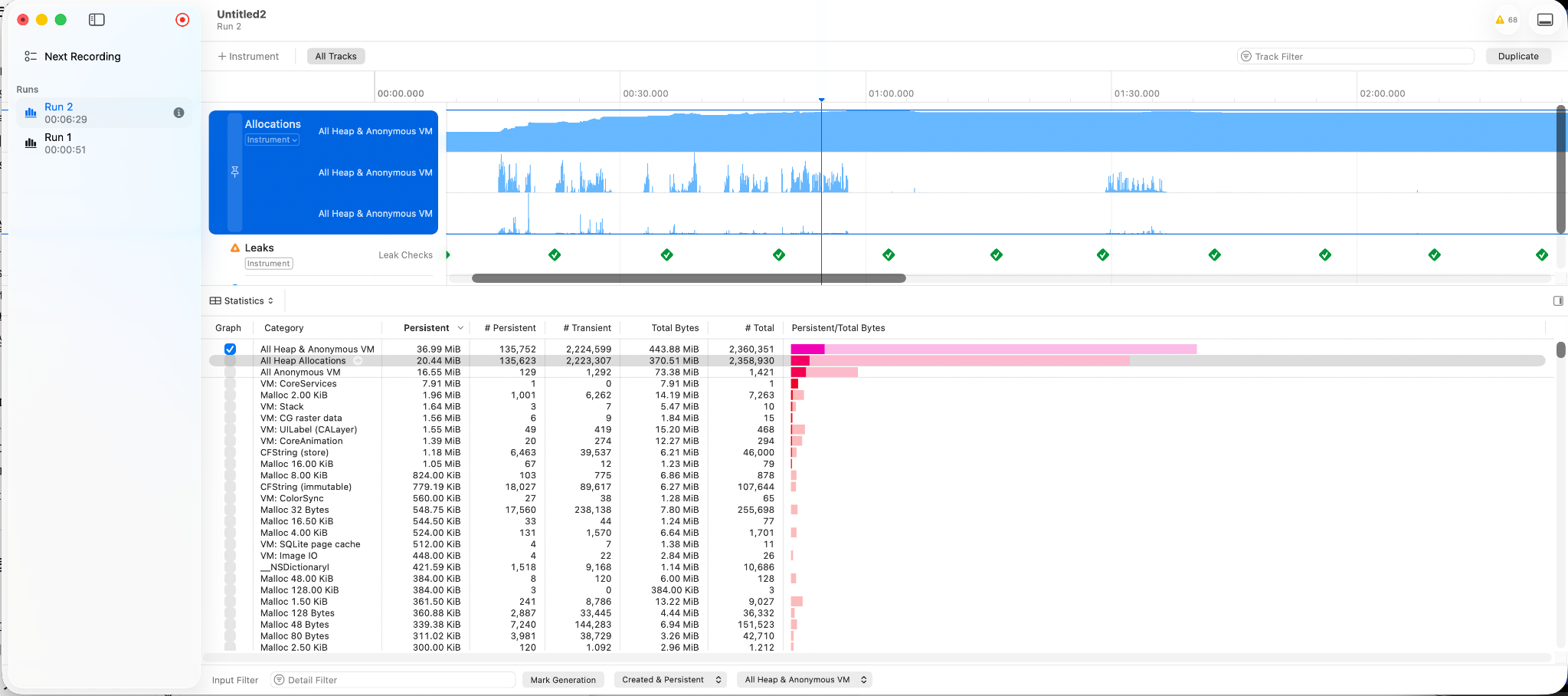The image size is (1568, 696).
Task: Enable graph checkbox for Malloc 2.00 KiB
Action: (x=230, y=396)
